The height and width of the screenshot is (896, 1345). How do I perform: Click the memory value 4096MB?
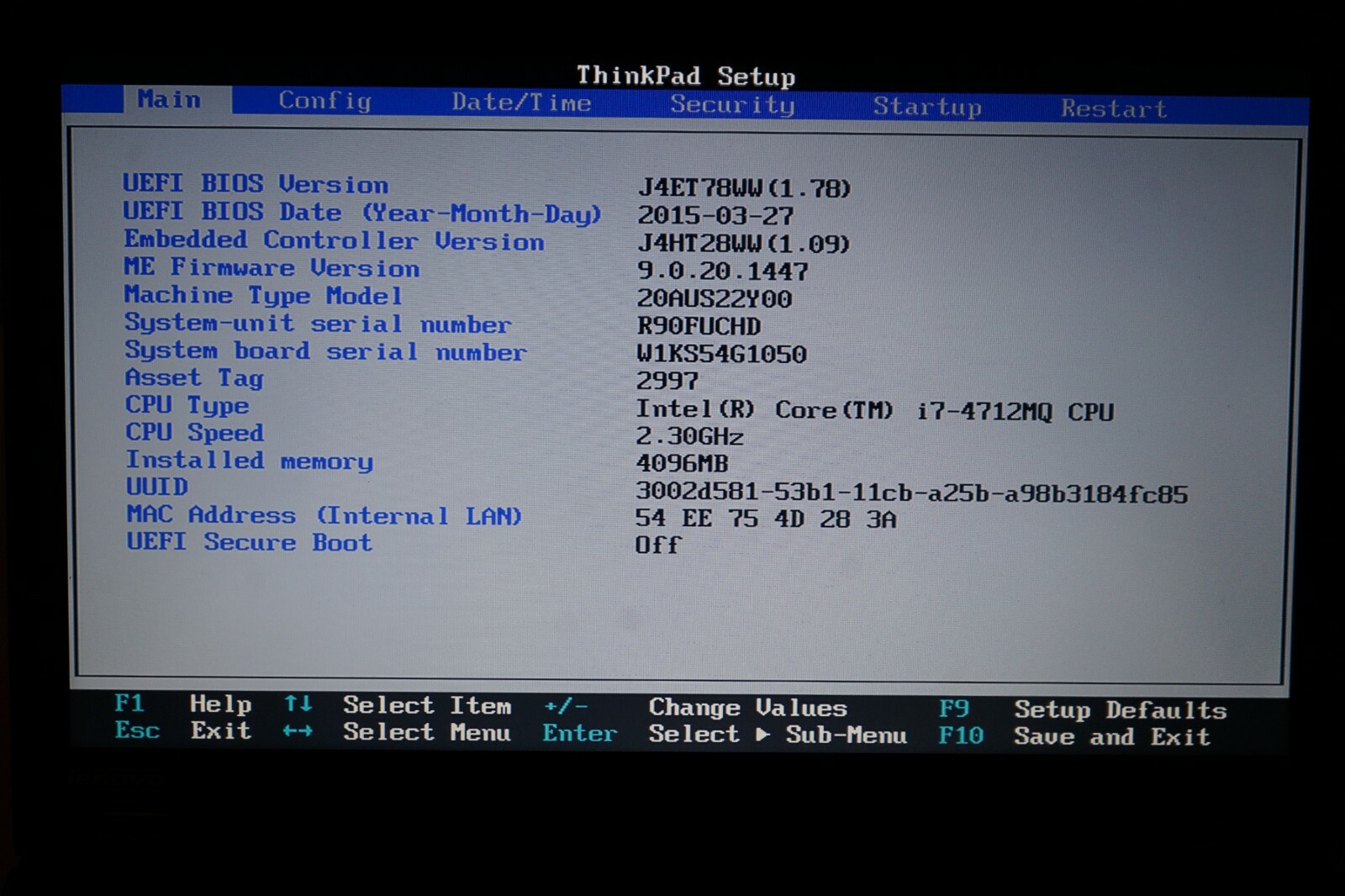[682, 463]
